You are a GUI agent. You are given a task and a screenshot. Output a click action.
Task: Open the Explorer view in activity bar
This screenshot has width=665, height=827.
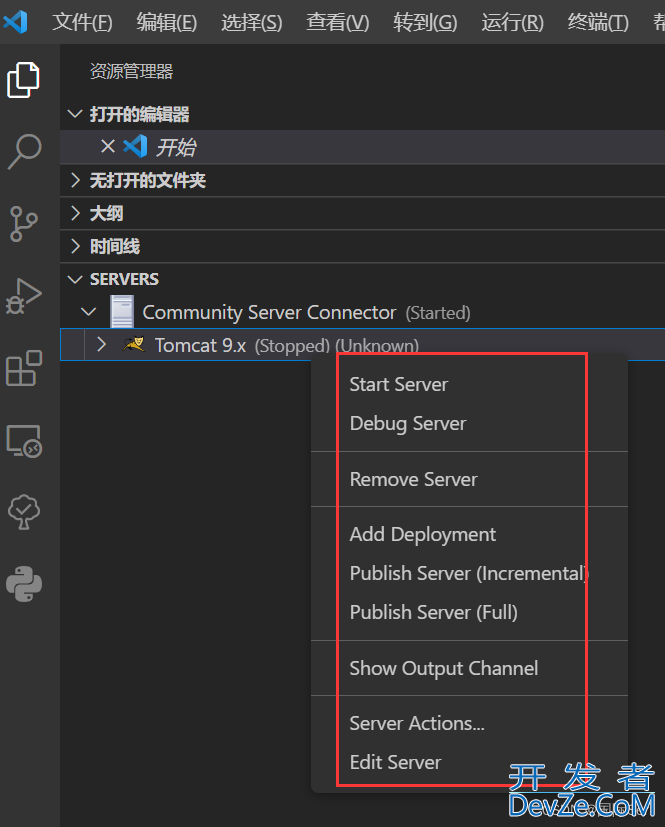coord(23,80)
